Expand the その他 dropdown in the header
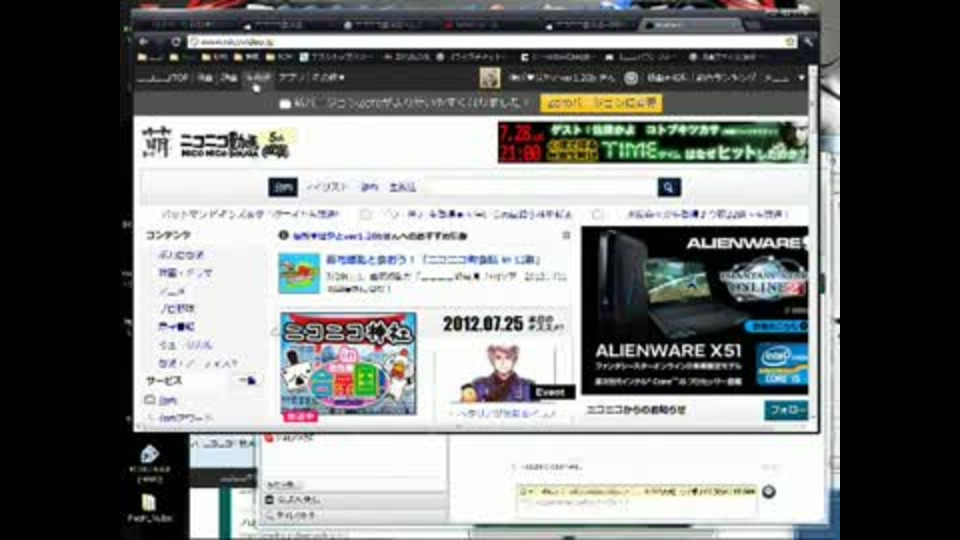This screenshot has height=540, width=960. [x=328, y=78]
